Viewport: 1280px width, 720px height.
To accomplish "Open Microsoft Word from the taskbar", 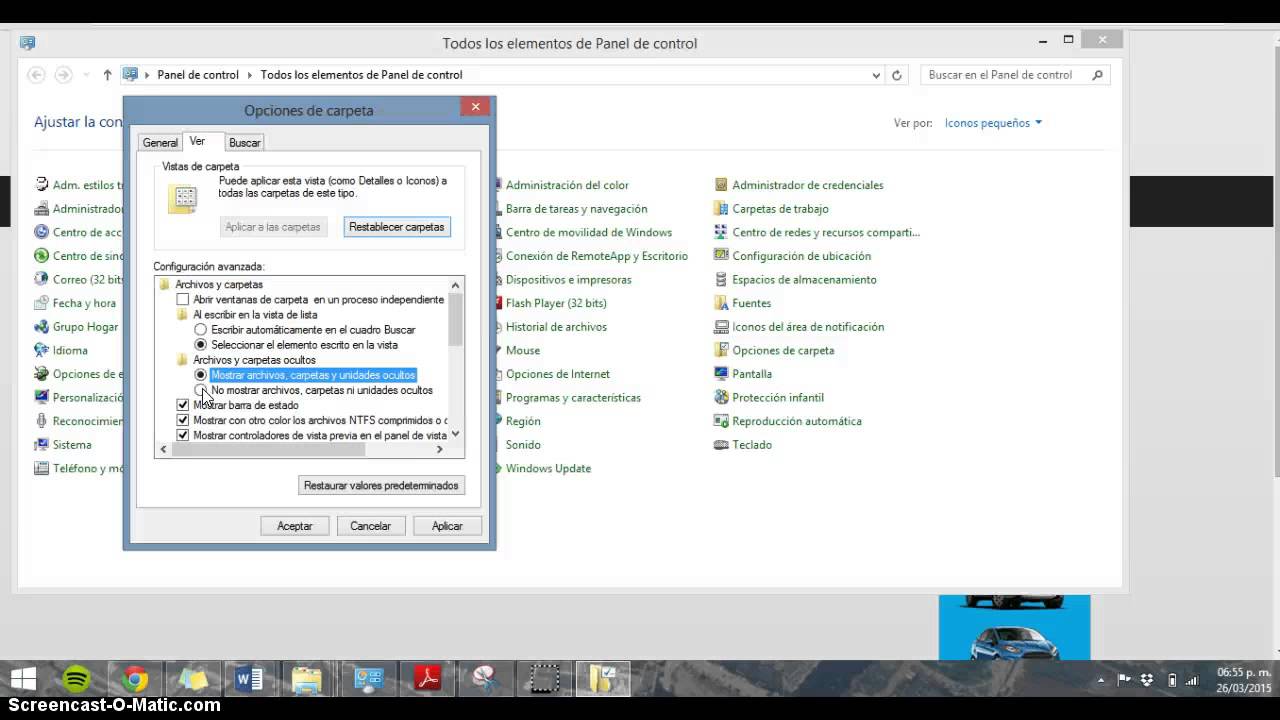I will click(250, 679).
